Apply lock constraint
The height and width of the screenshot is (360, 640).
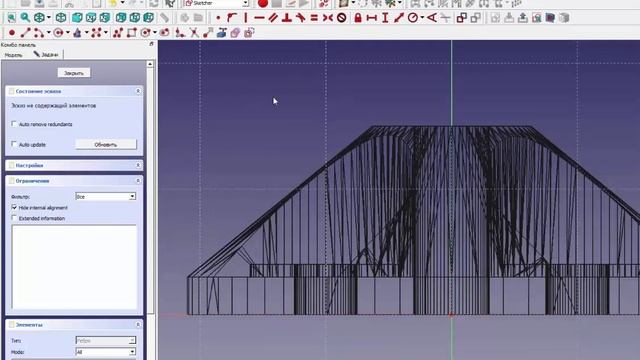tap(358, 18)
